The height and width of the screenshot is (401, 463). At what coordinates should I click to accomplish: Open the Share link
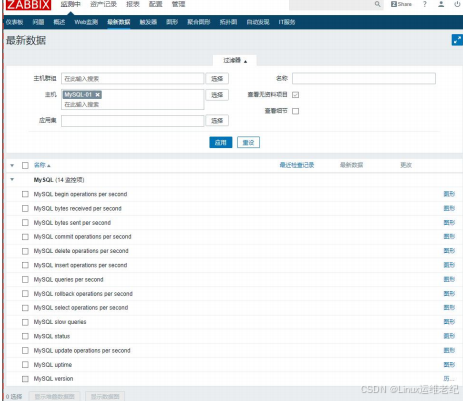point(401,4)
